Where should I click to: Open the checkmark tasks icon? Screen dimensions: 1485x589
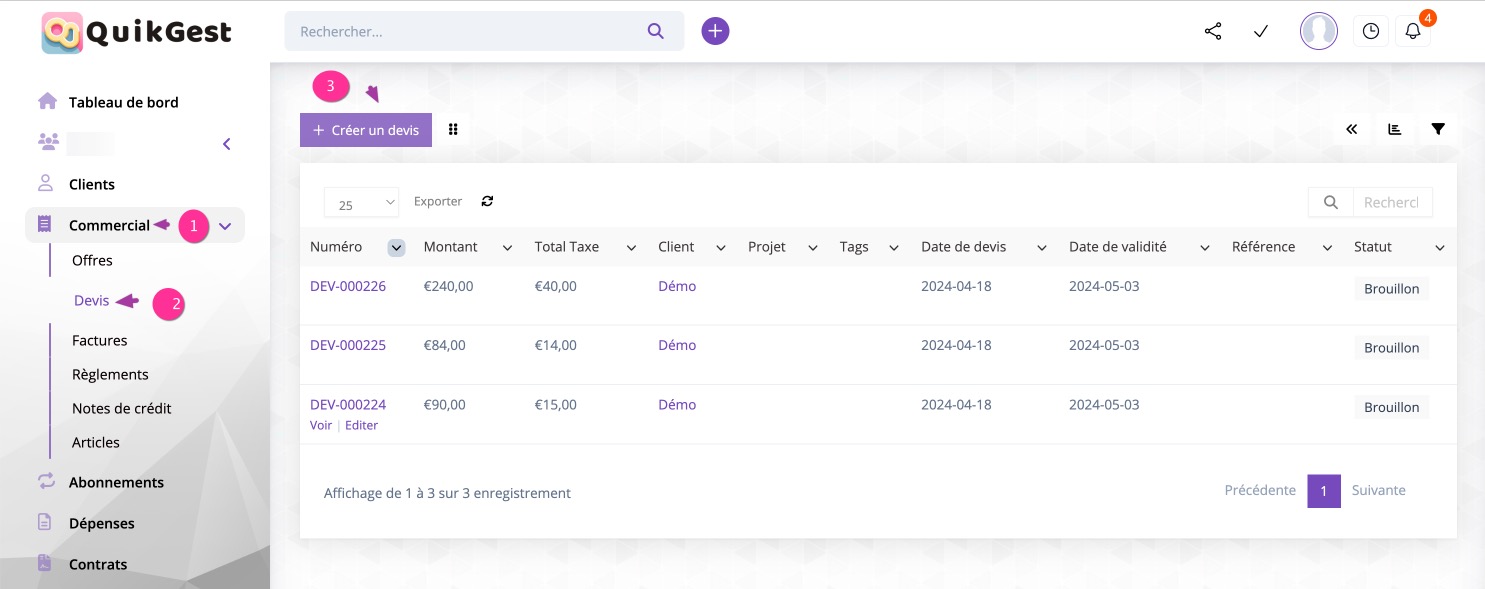[1261, 31]
